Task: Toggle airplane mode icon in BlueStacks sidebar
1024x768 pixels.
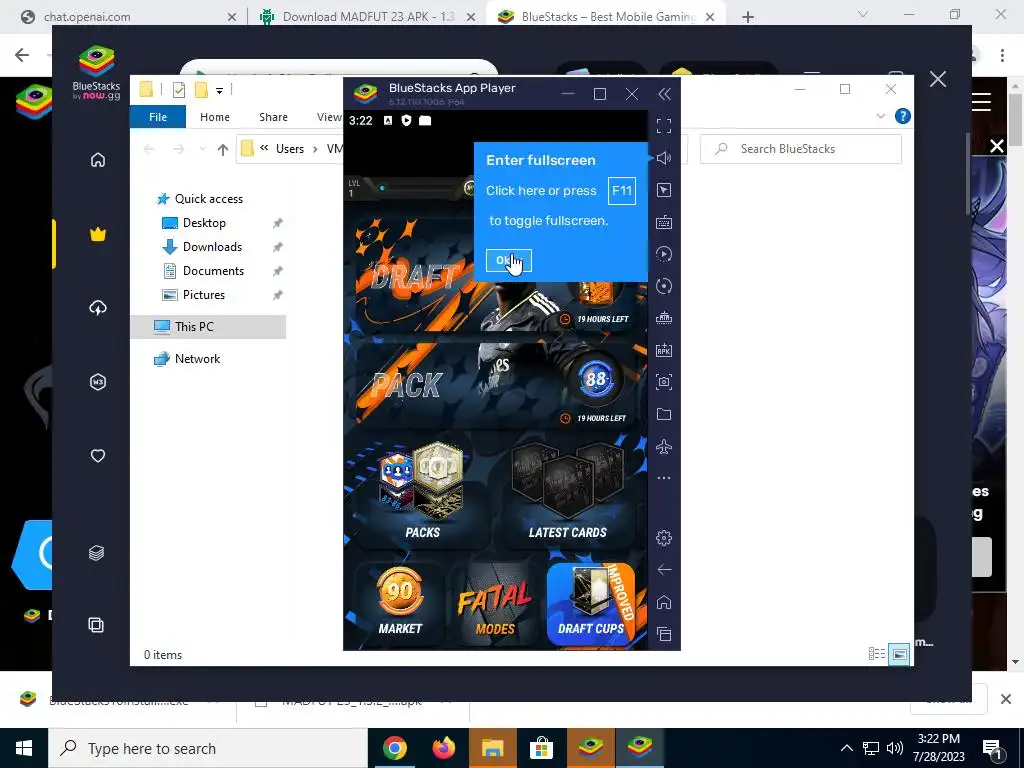Action: click(x=664, y=447)
